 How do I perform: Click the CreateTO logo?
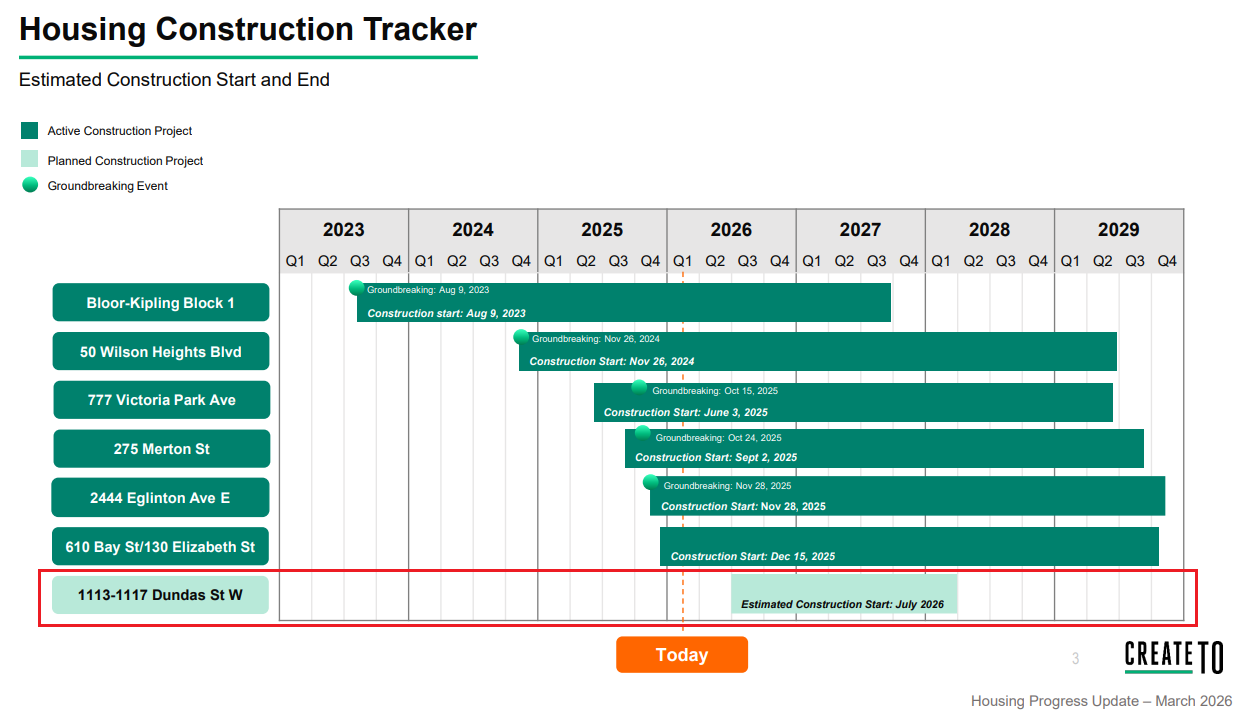pos(1173,657)
